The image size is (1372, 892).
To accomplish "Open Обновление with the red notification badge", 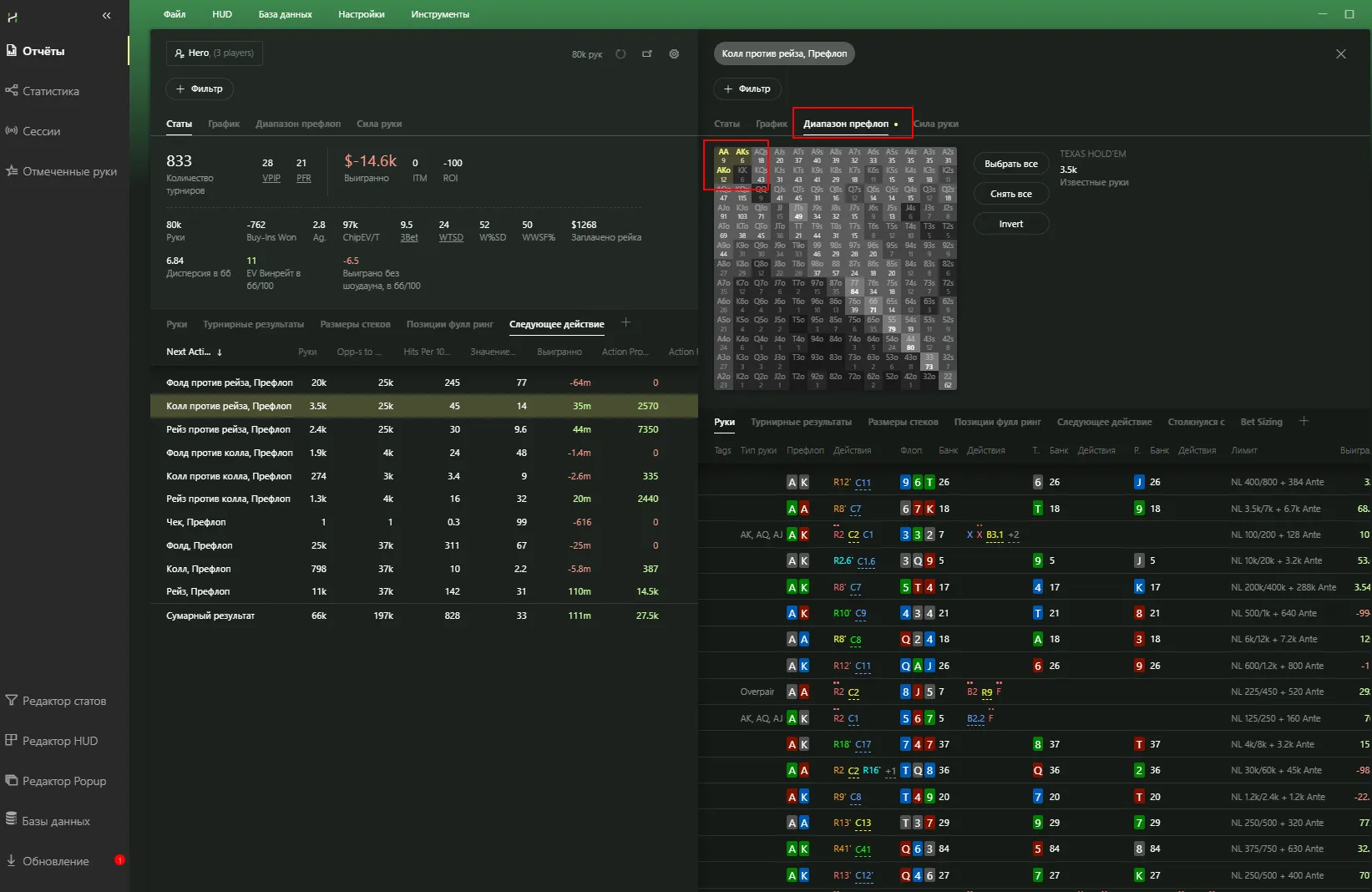I will click(x=56, y=861).
